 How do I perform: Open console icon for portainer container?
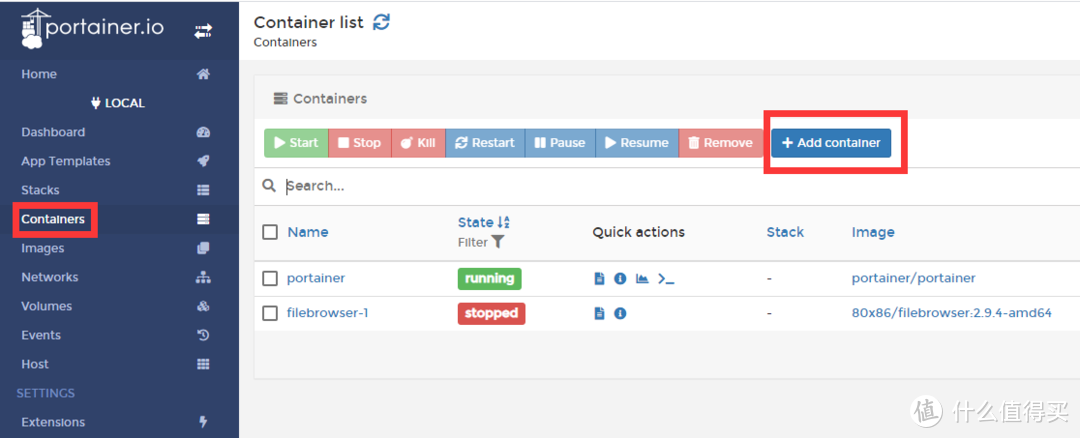coord(666,279)
